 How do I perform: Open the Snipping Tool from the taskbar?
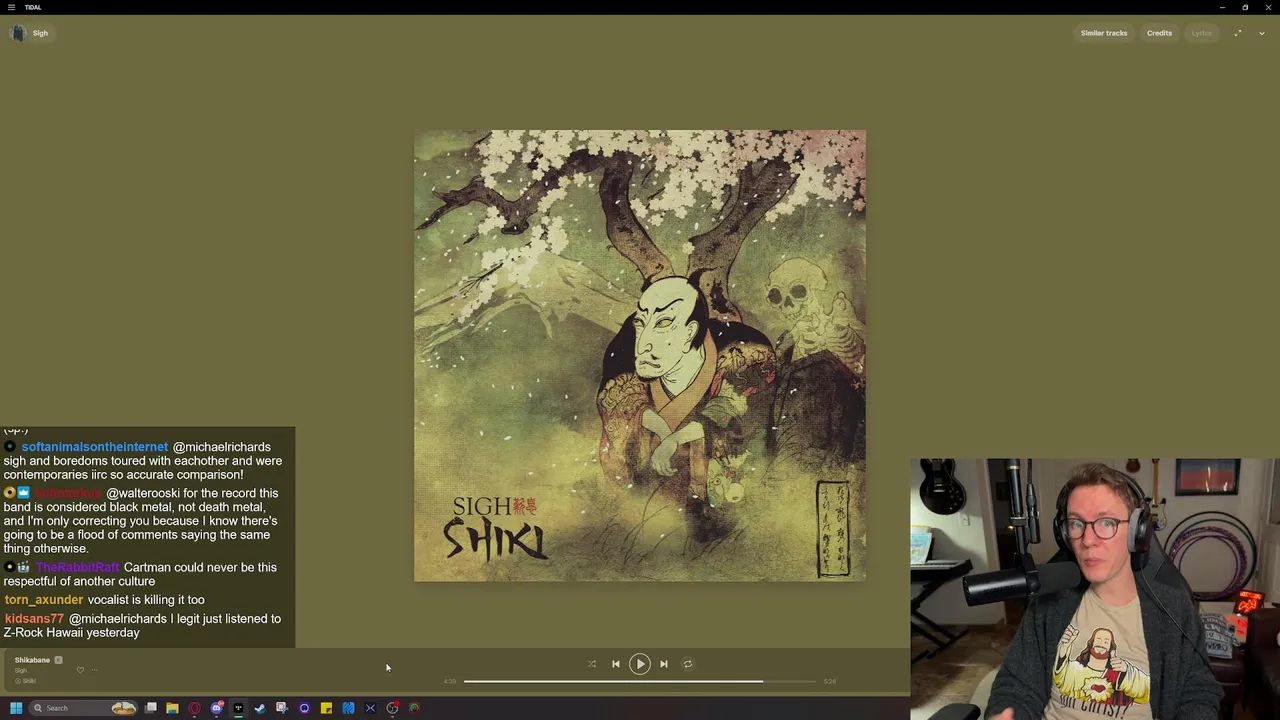(x=282, y=708)
